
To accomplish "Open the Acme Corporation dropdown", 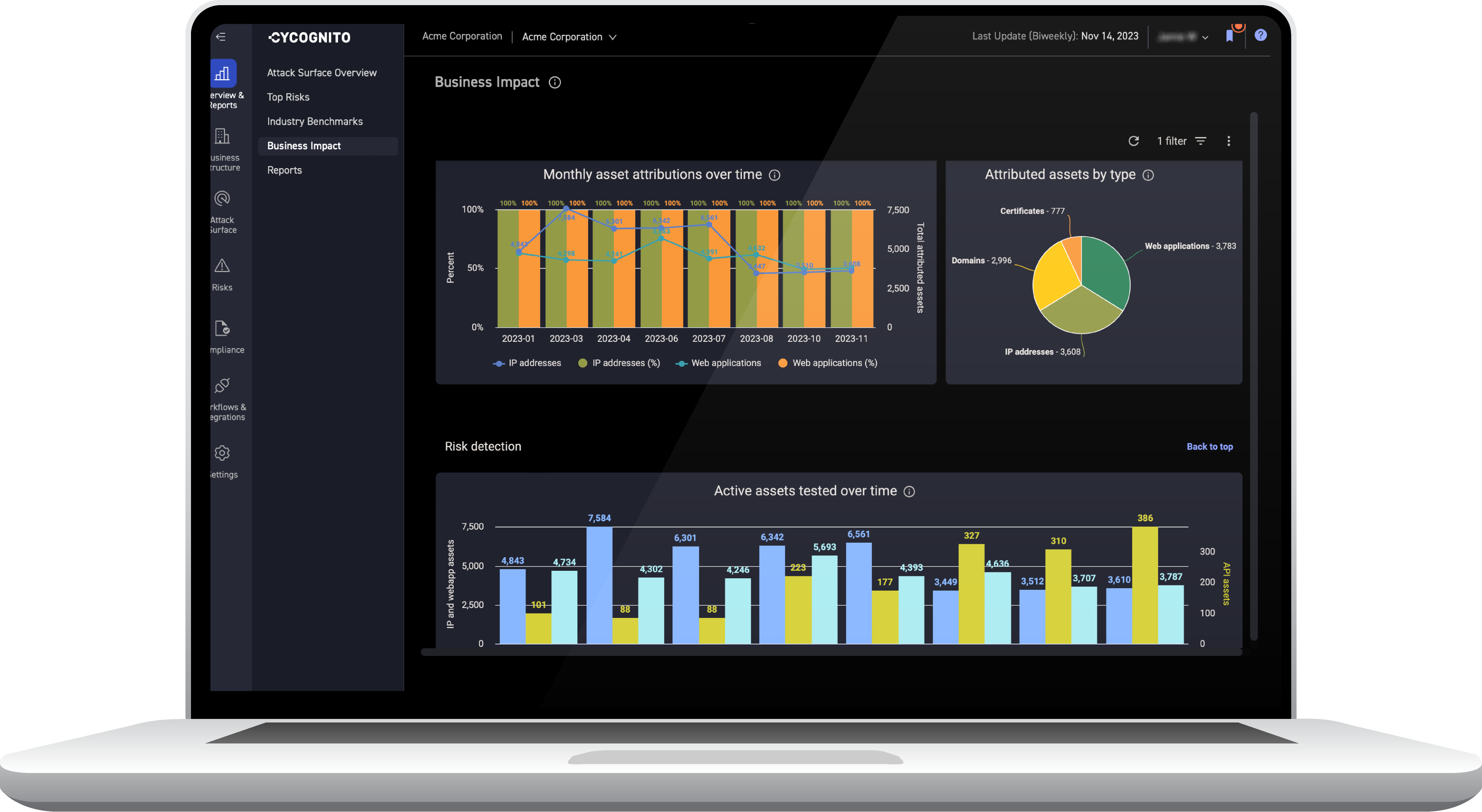I will click(x=569, y=36).
